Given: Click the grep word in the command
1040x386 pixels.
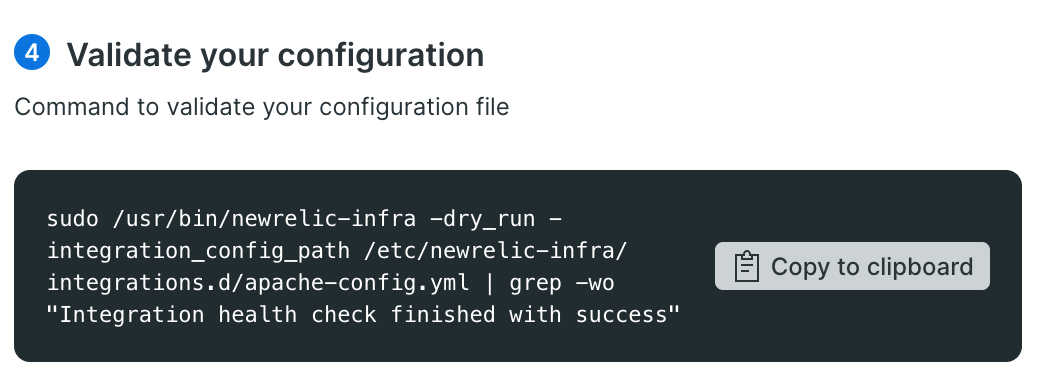Looking at the screenshot, I should [x=536, y=284].
